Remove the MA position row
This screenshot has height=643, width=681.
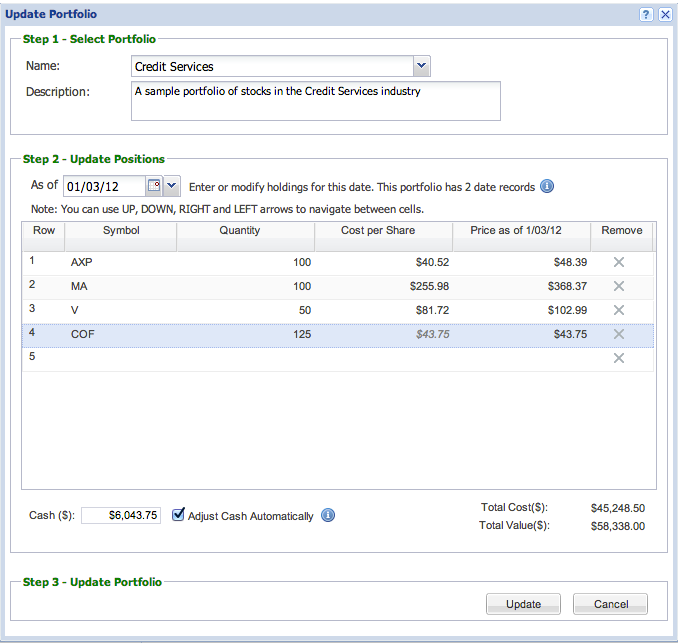[x=619, y=286]
